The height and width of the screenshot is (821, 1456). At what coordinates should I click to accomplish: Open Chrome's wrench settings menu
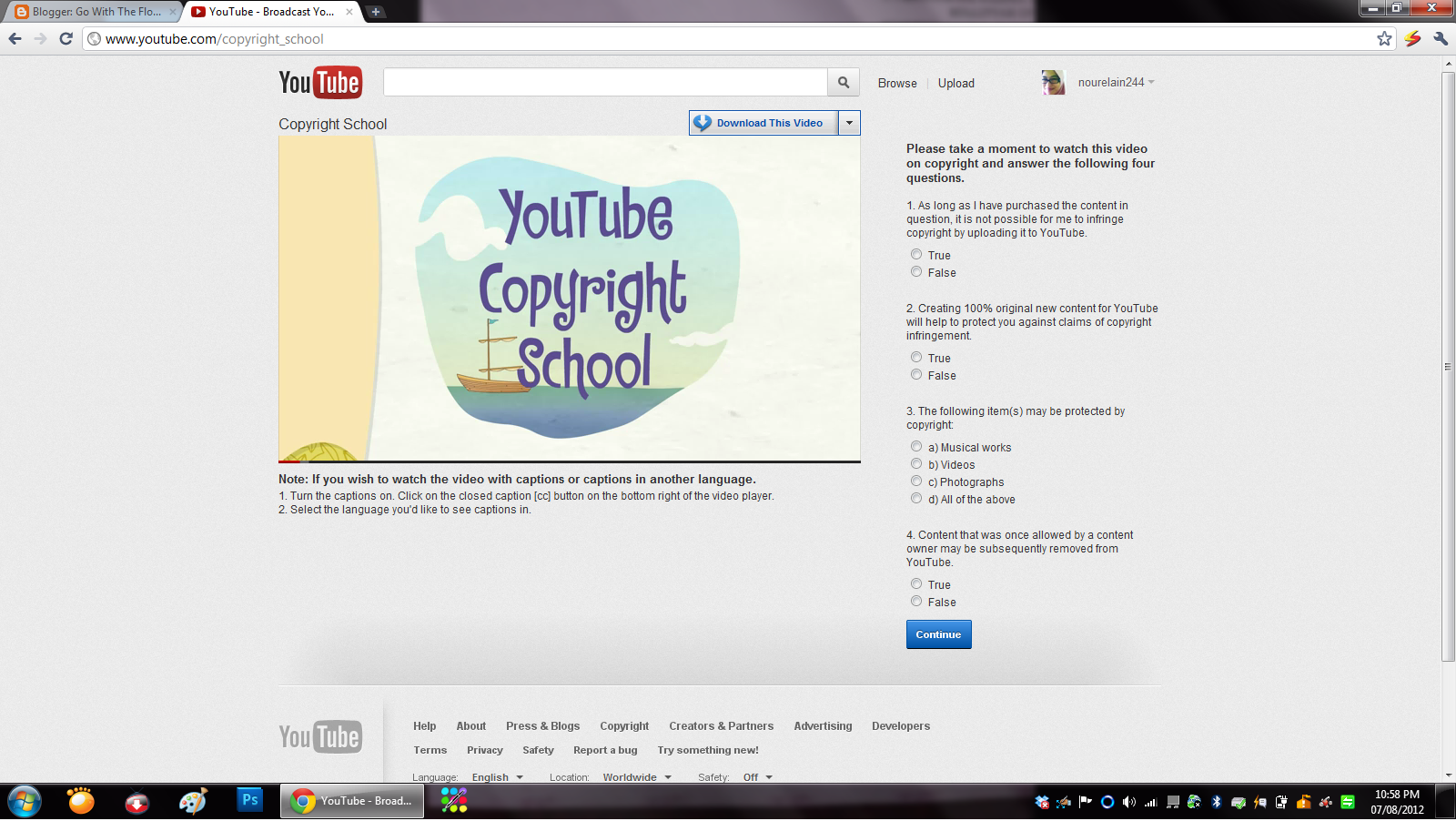coord(1440,38)
